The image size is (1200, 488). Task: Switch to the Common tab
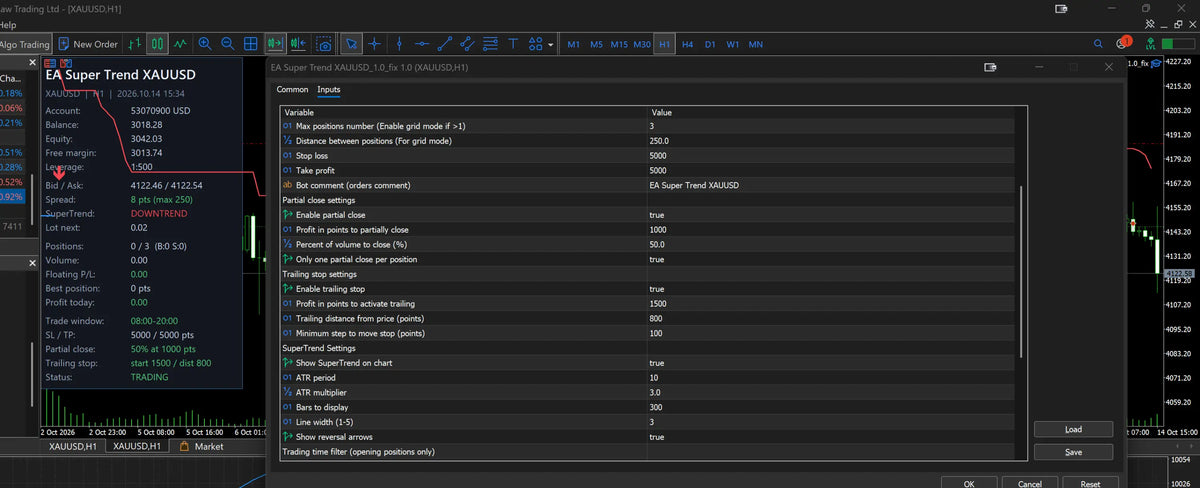point(293,90)
